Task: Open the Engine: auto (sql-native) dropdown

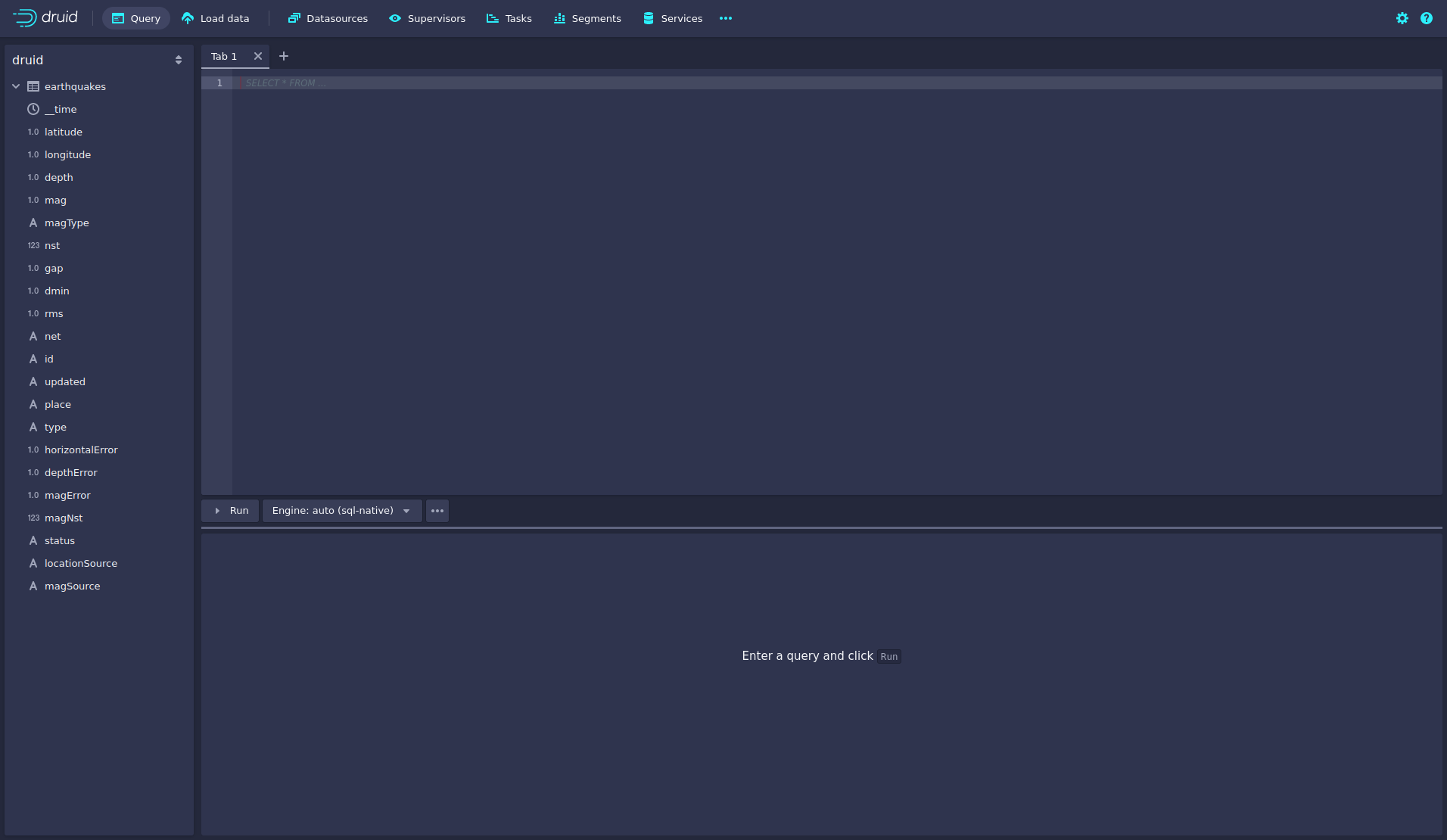Action: [x=341, y=511]
